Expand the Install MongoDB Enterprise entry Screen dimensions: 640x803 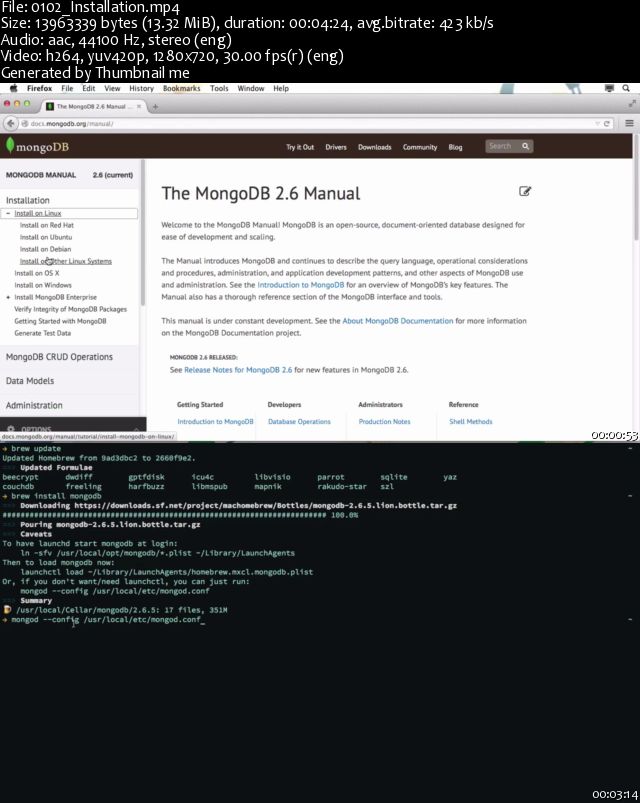[x=8, y=297]
